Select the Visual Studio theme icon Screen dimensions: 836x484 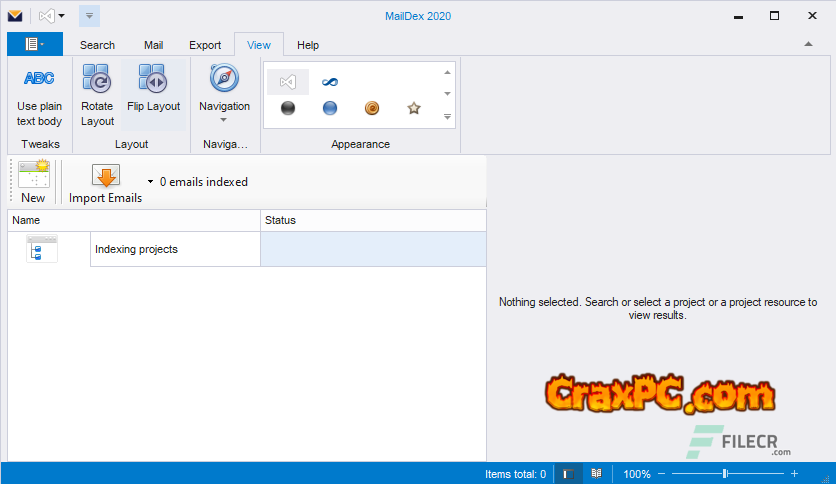(x=288, y=82)
